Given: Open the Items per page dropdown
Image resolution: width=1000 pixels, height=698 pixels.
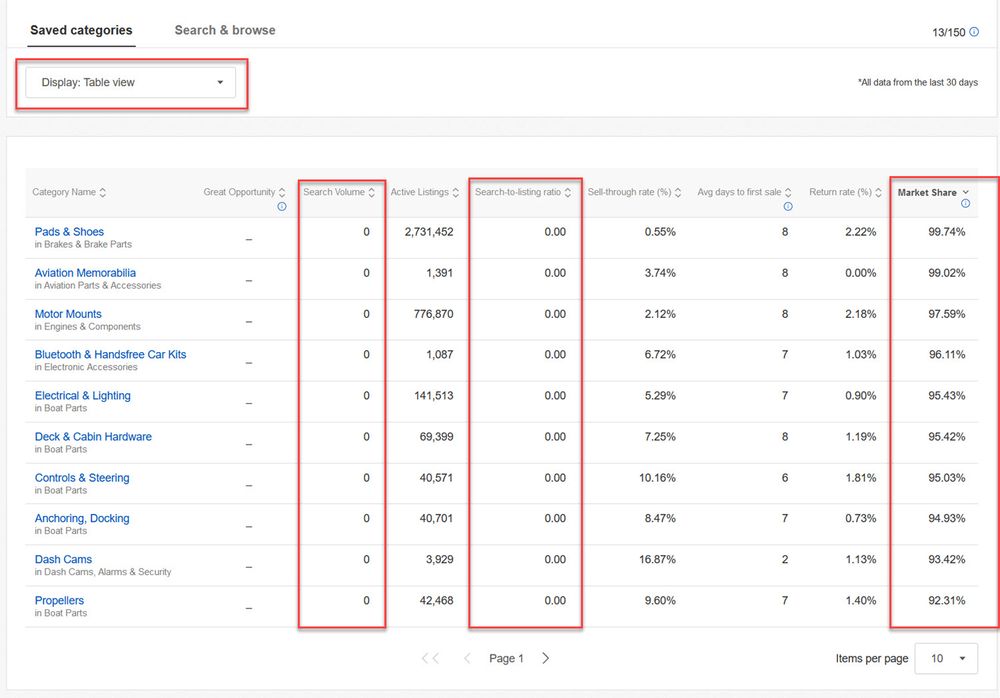Looking at the screenshot, I should [944, 658].
